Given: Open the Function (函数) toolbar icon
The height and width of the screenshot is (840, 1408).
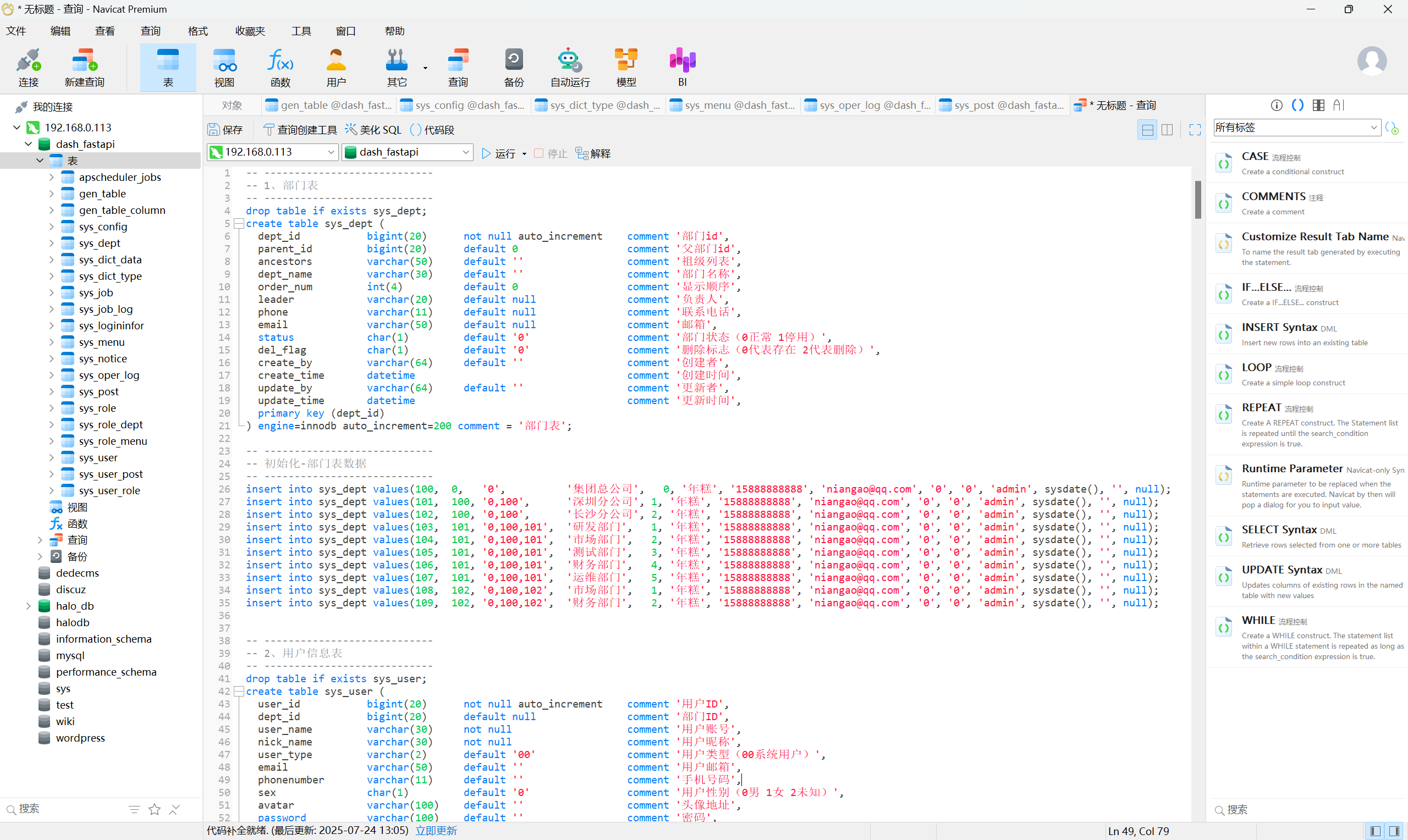Looking at the screenshot, I should [x=280, y=68].
